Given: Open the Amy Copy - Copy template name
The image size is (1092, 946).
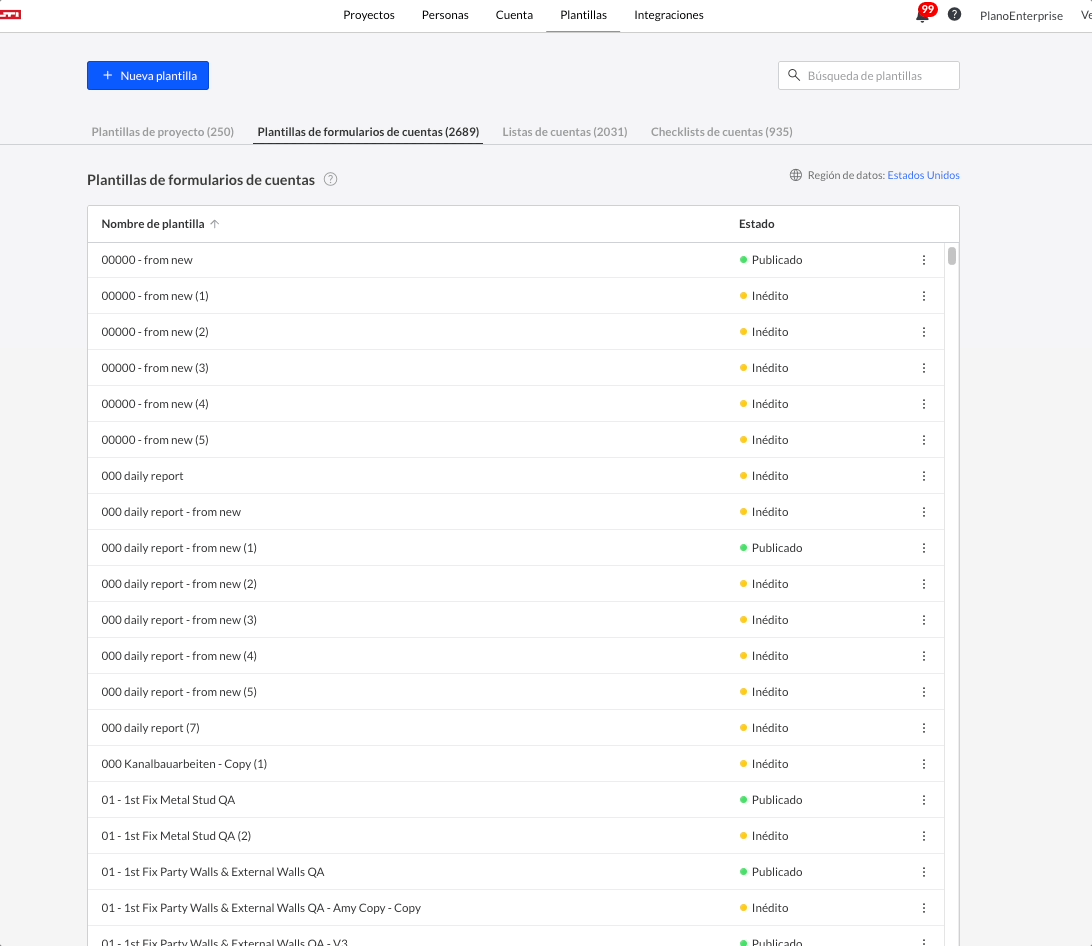Looking at the screenshot, I should [x=261, y=908].
